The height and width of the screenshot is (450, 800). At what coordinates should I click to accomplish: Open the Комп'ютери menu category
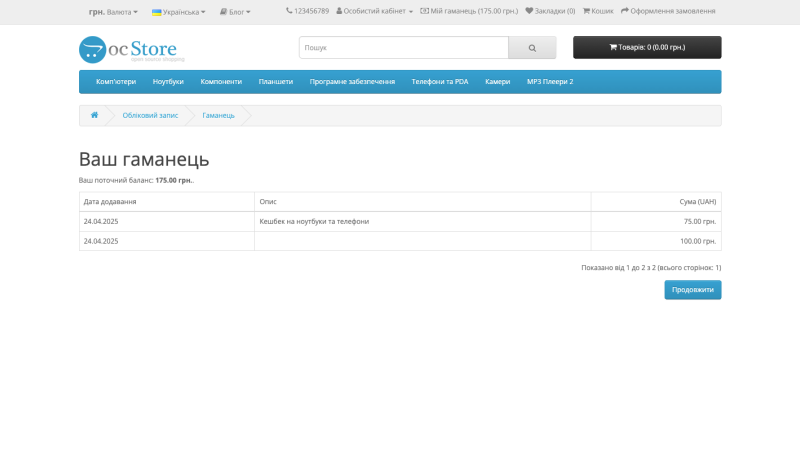click(x=116, y=82)
